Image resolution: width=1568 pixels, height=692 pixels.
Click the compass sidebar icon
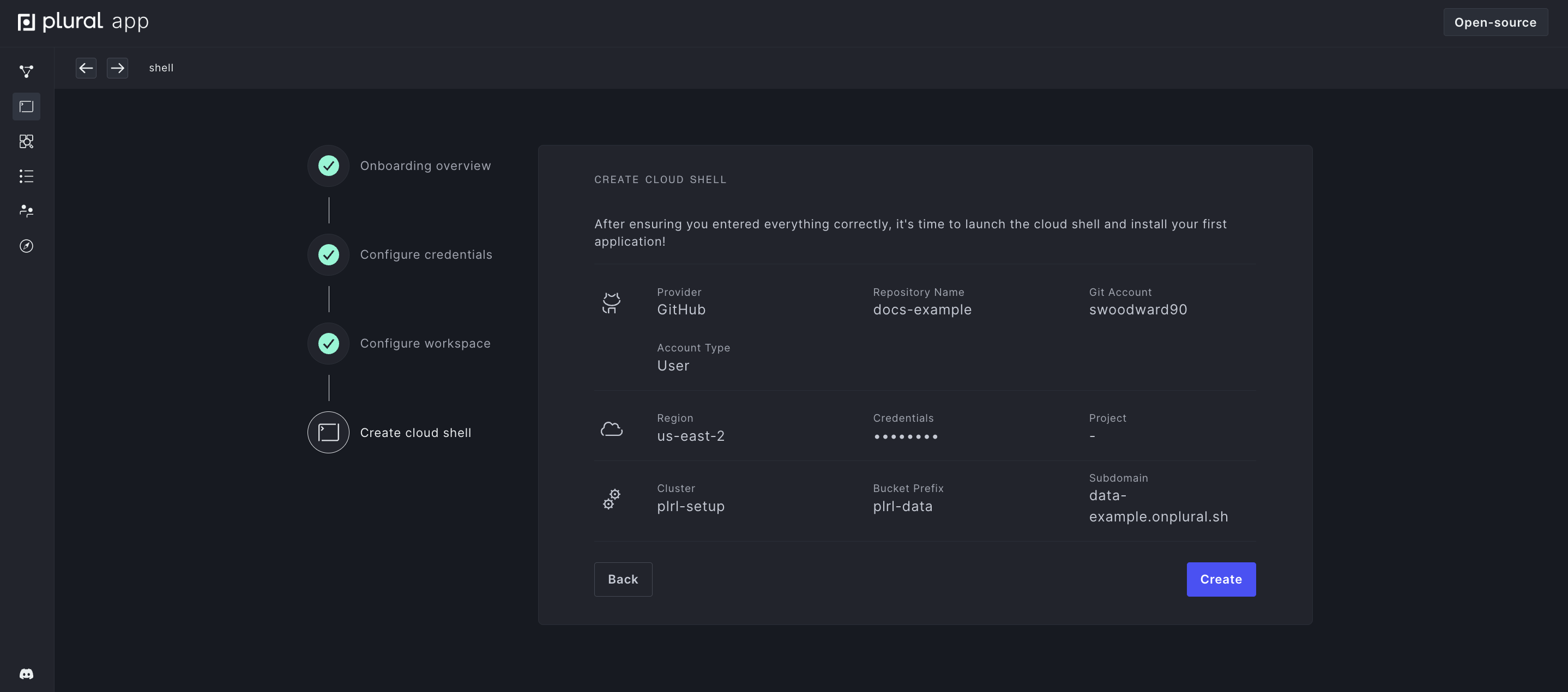point(26,246)
